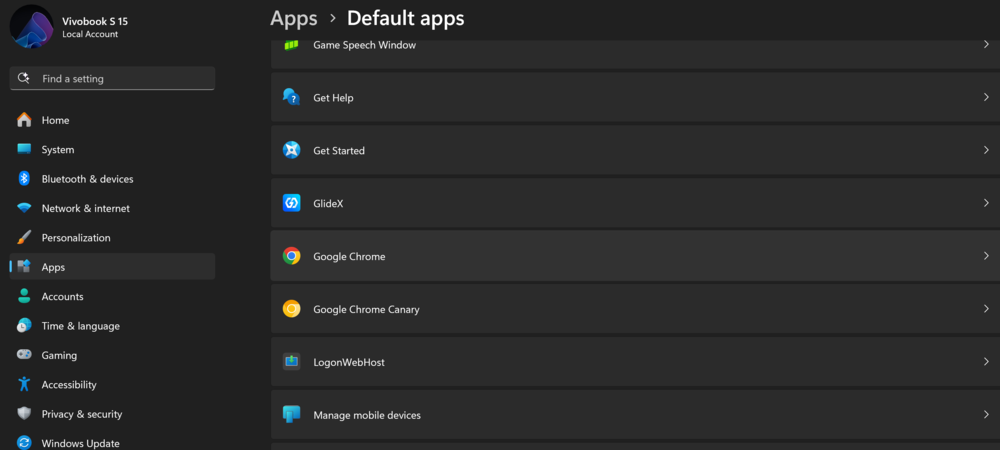
Task: Click the Get Help label text
Action: [333, 98]
